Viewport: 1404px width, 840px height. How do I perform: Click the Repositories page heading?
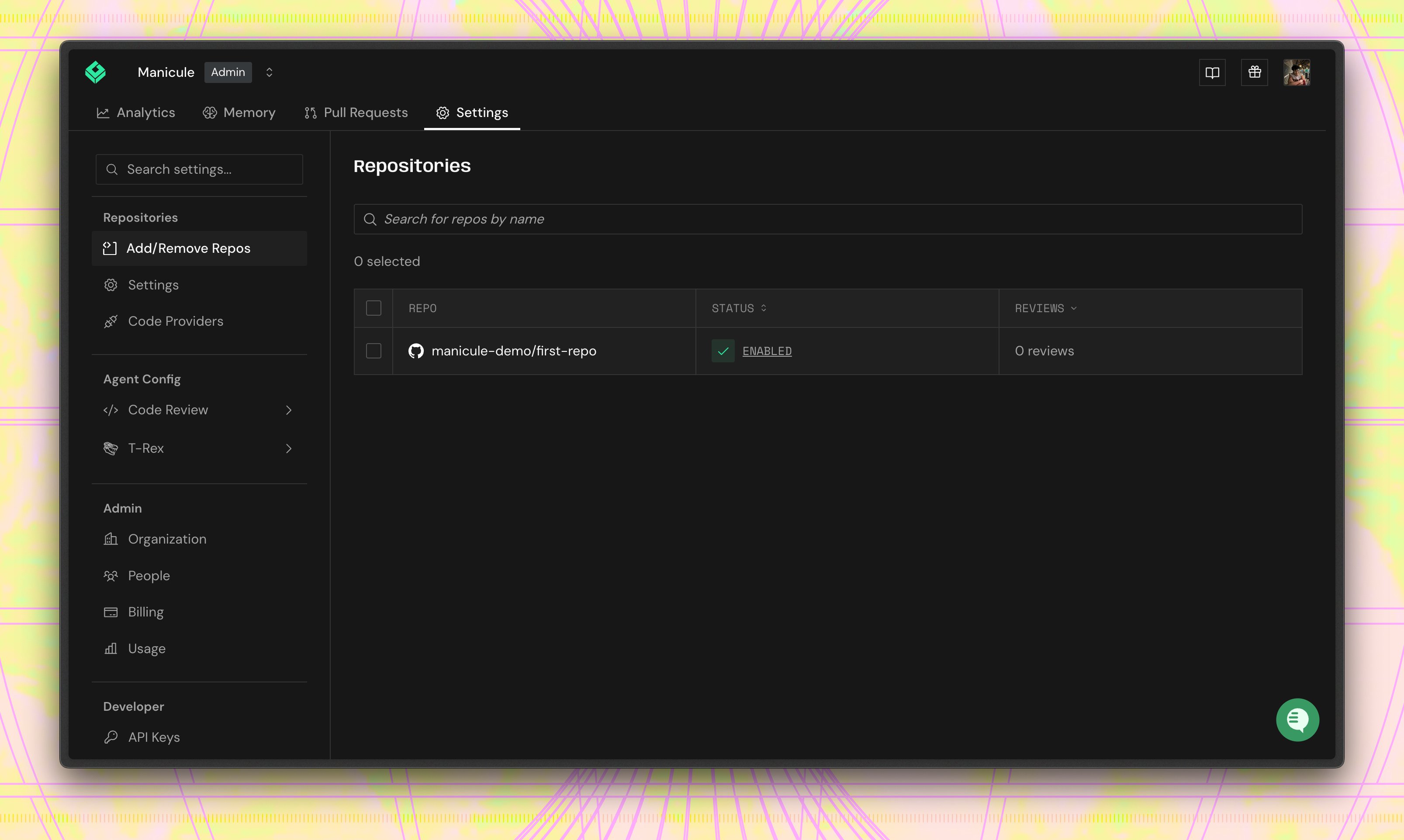pos(412,166)
